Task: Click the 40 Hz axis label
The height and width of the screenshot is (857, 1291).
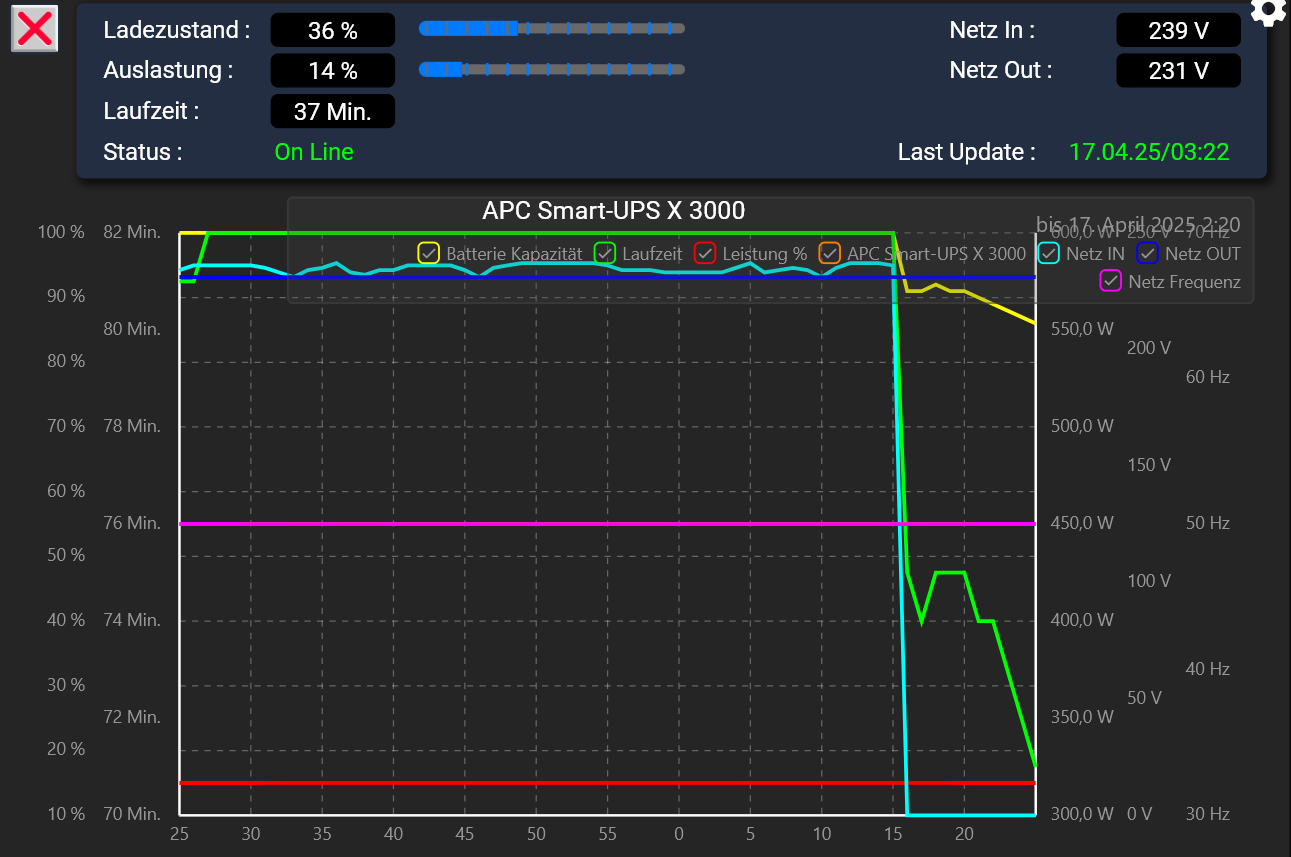Action: click(1208, 669)
